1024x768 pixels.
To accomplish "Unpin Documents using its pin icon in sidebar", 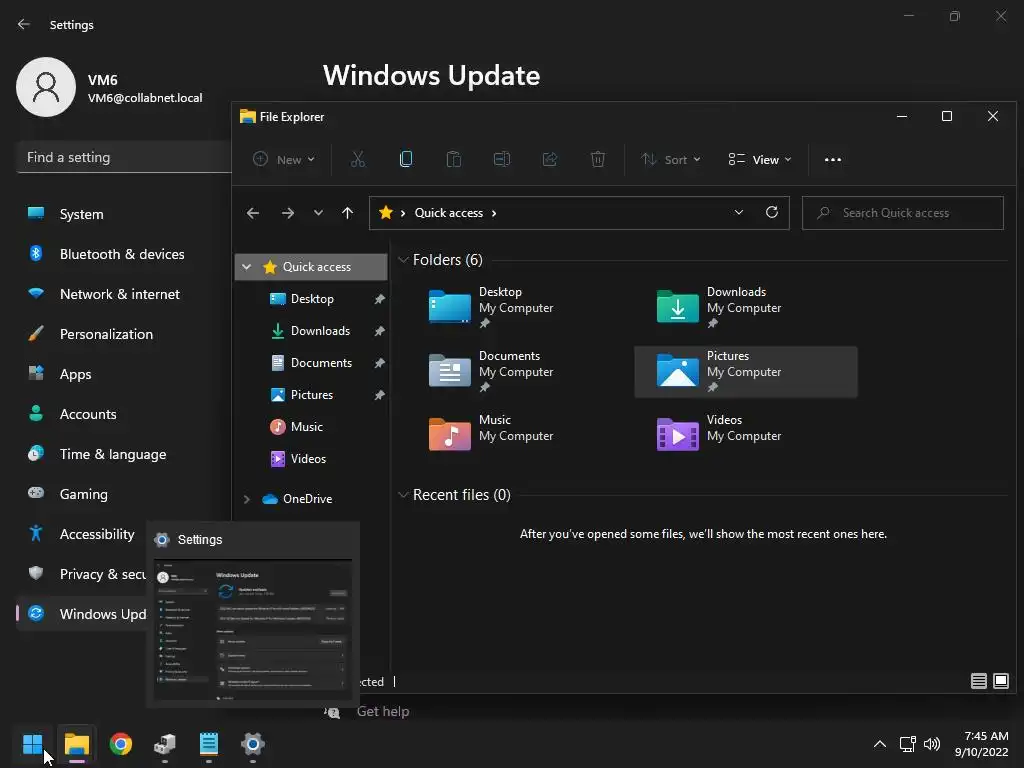I will [379, 363].
